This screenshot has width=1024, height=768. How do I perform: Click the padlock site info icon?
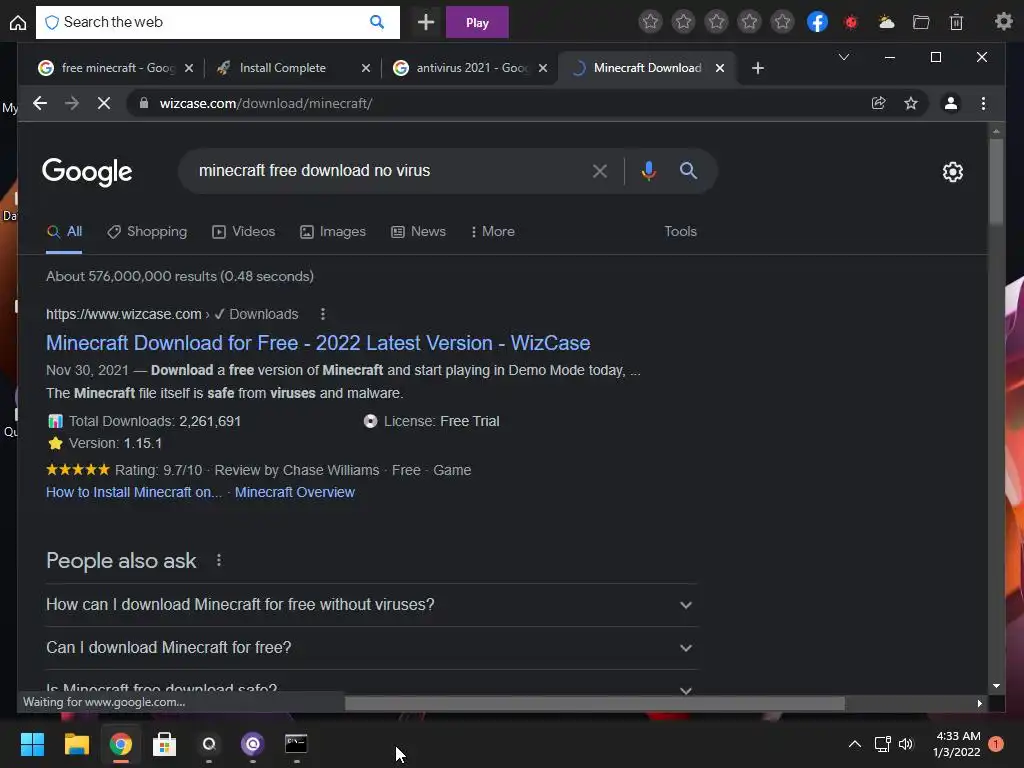point(144,103)
